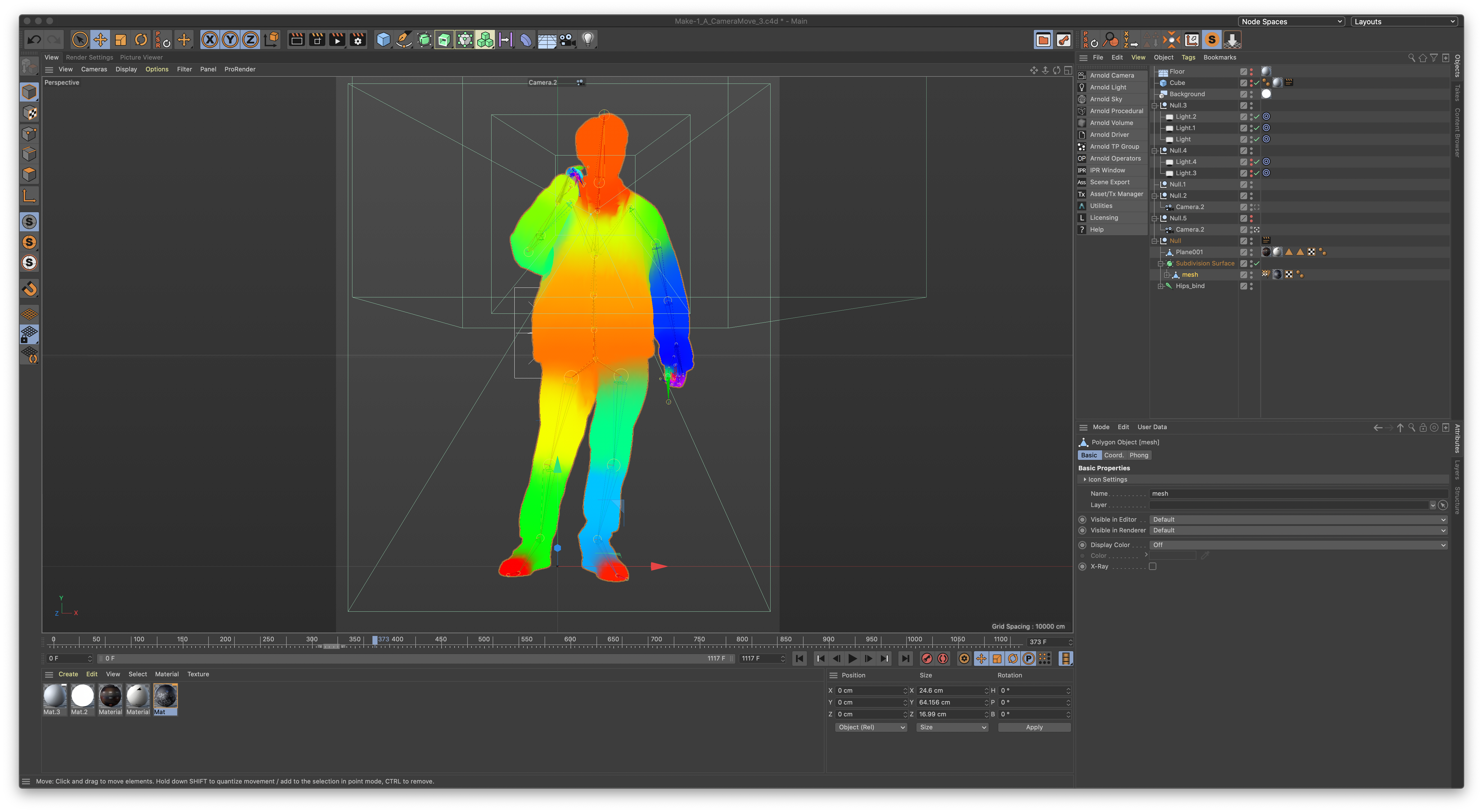Toggle the X axis lock
Viewport: 1483px width, 812px height.
[210, 40]
